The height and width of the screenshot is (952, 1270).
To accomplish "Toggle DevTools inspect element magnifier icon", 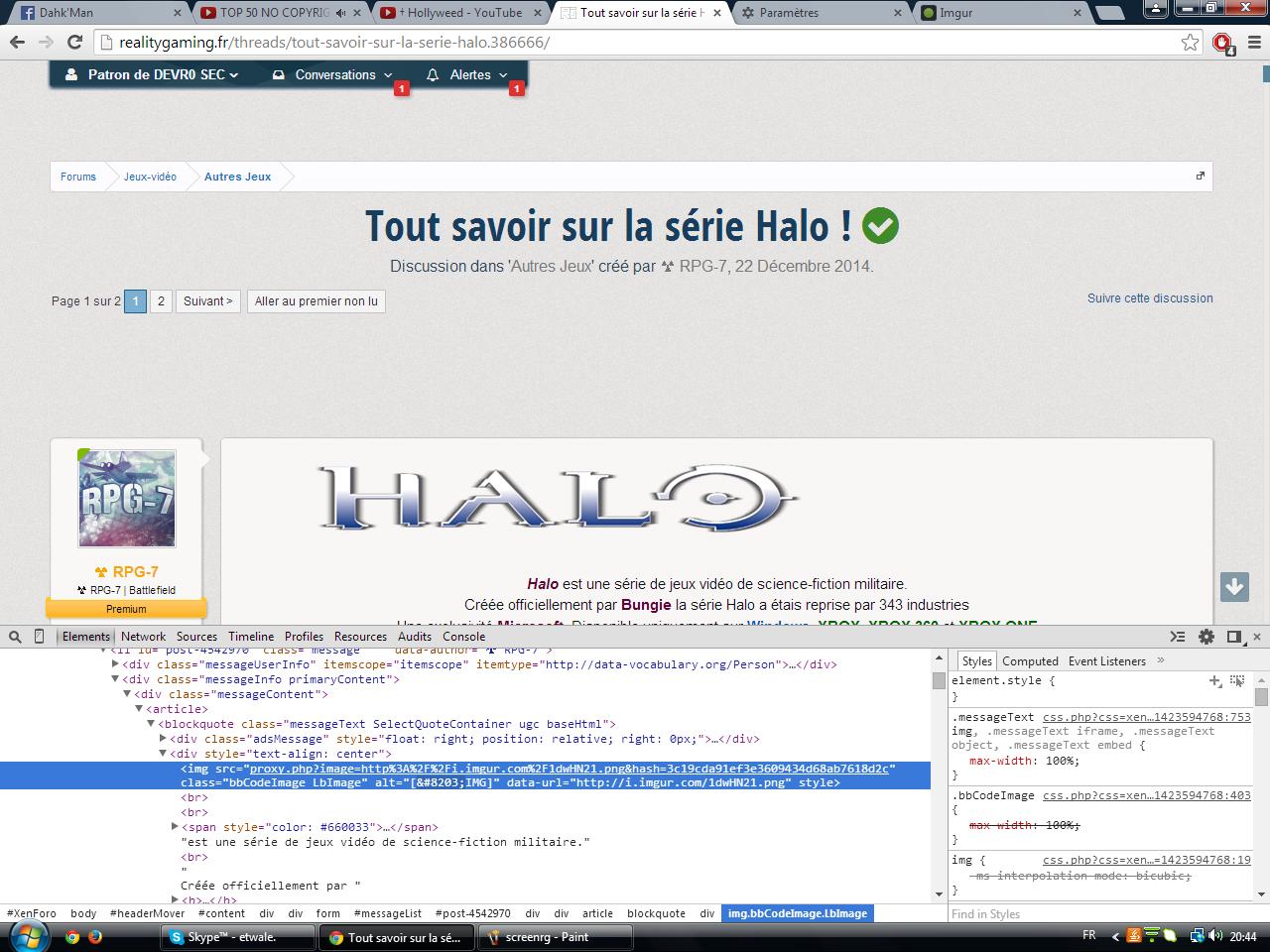I will pyautogui.click(x=17, y=637).
